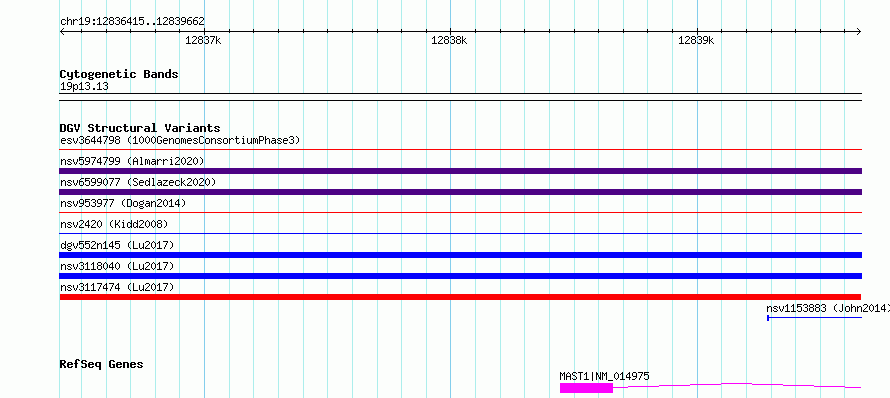Open the DGV Structural Variants track heading

(x=140, y=128)
